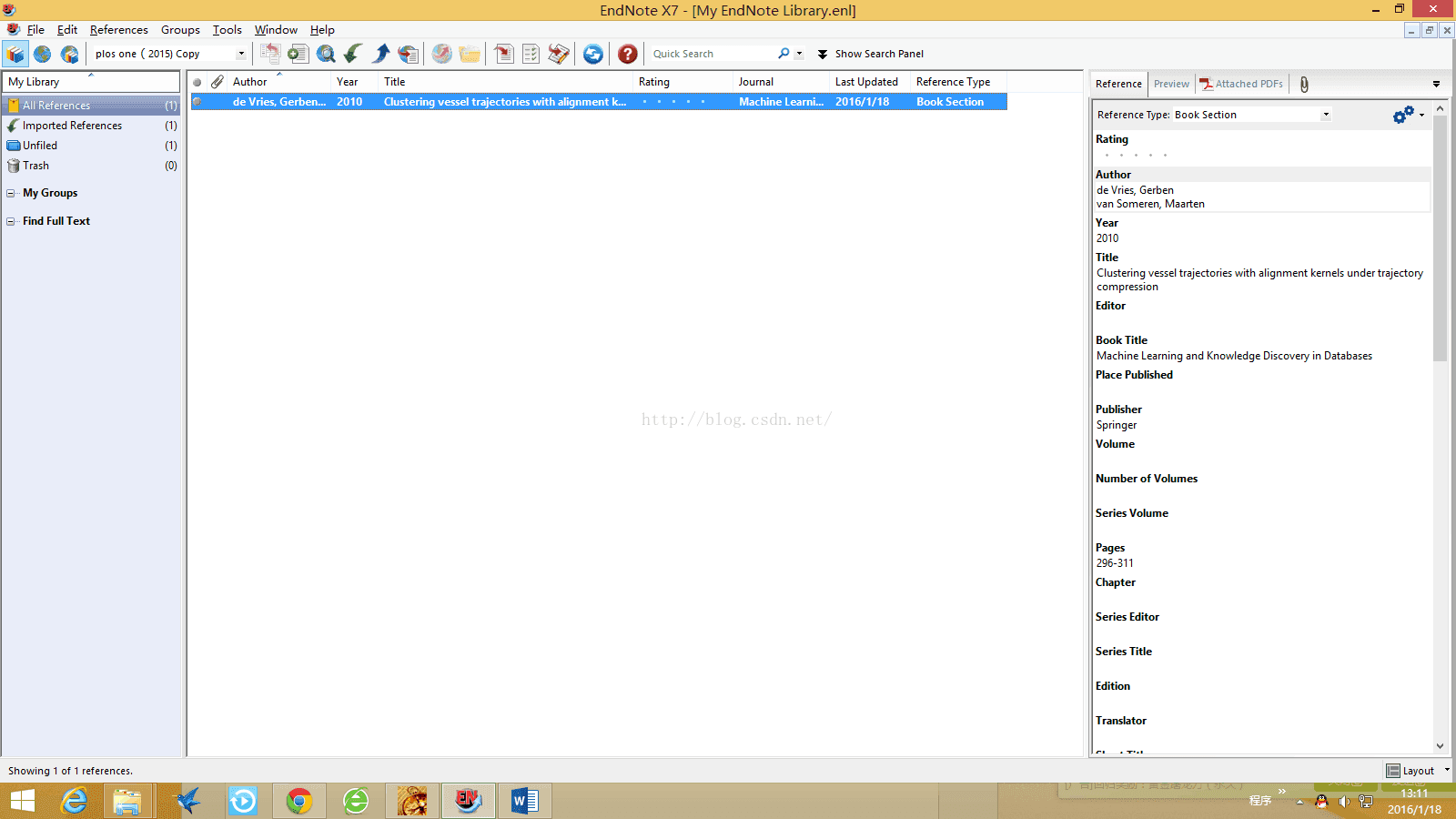This screenshot has height=819, width=1456.
Task: Click the gear options icon in Reference panel
Action: point(1403,115)
